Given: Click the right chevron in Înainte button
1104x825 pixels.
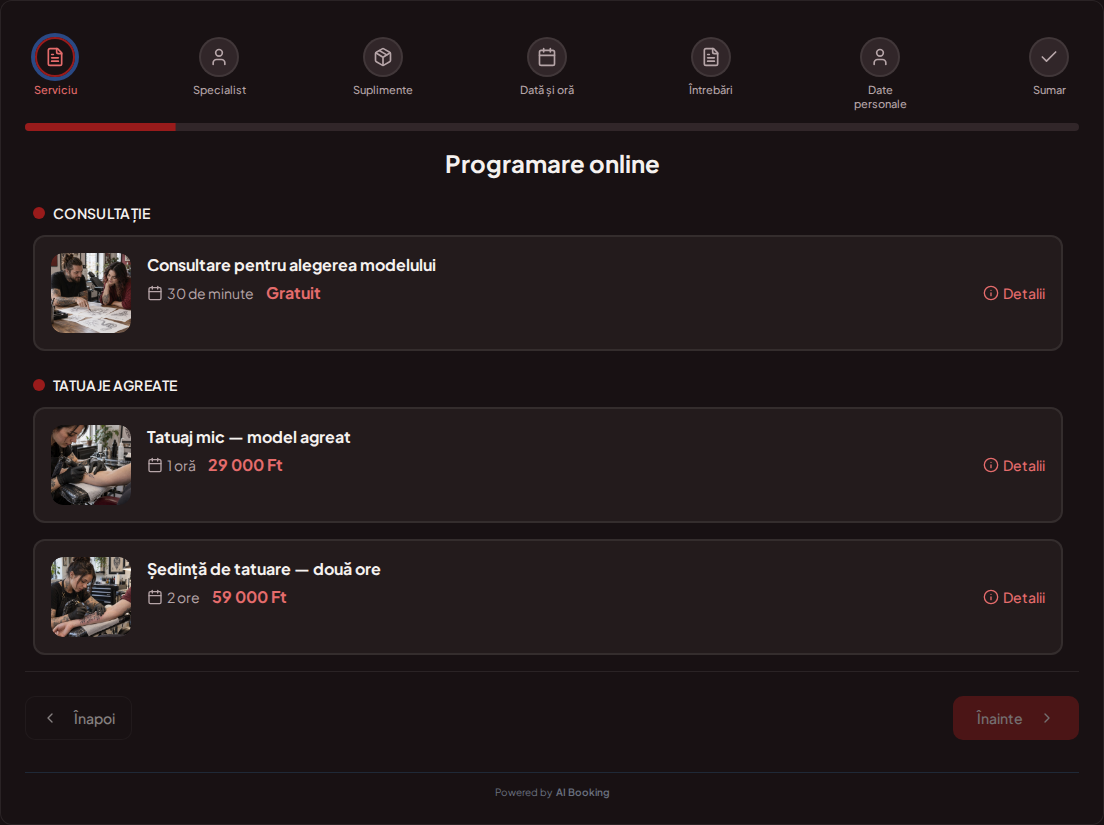Looking at the screenshot, I should [x=1047, y=718].
